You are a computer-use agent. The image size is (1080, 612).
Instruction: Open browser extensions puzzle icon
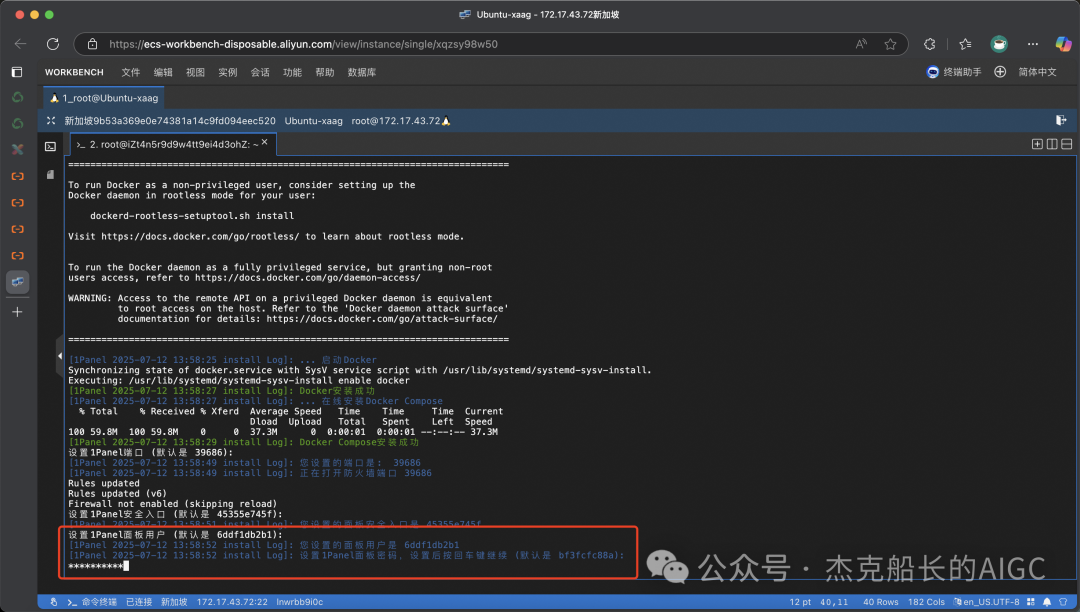pyautogui.click(x=930, y=44)
